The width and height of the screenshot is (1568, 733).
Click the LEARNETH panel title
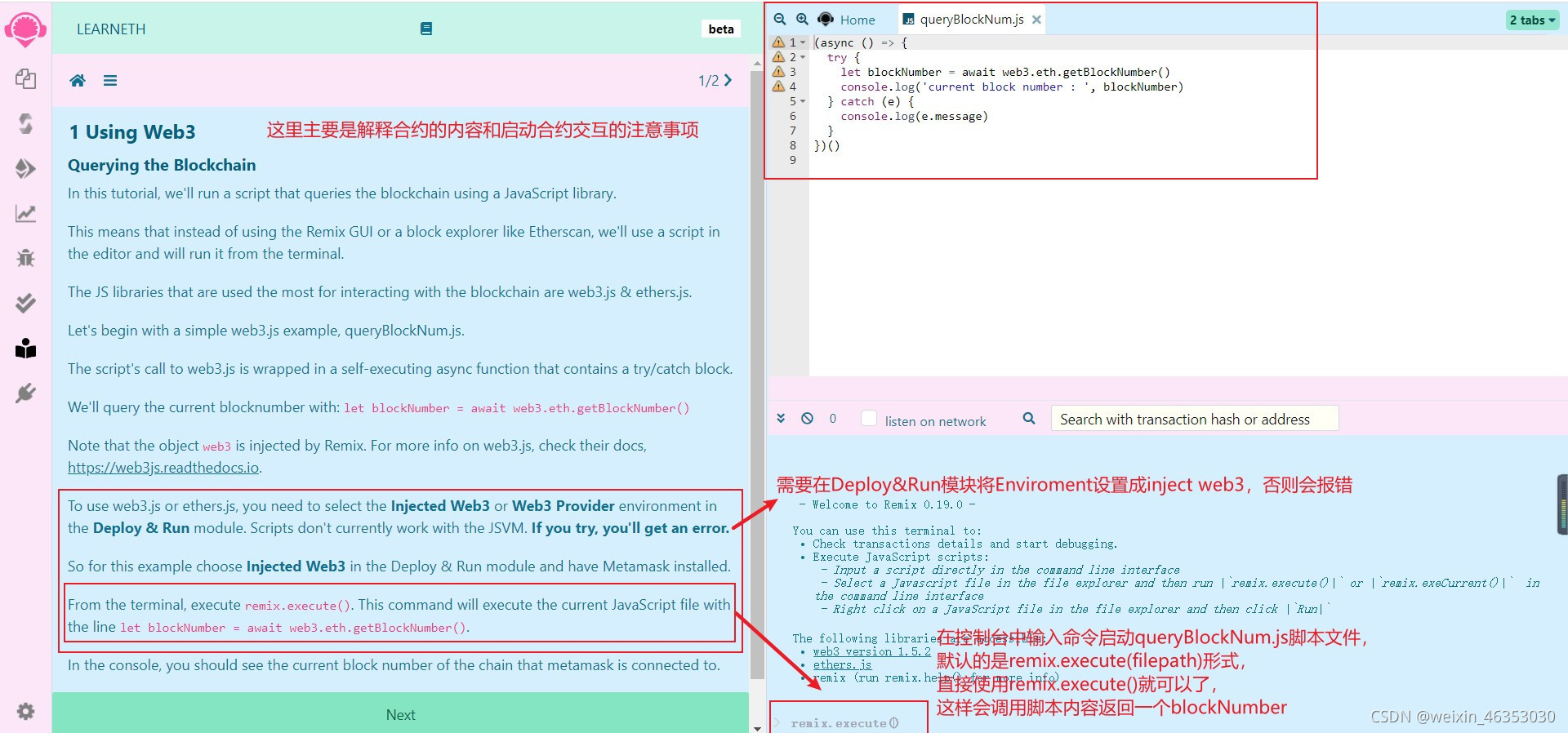click(111, 29)
